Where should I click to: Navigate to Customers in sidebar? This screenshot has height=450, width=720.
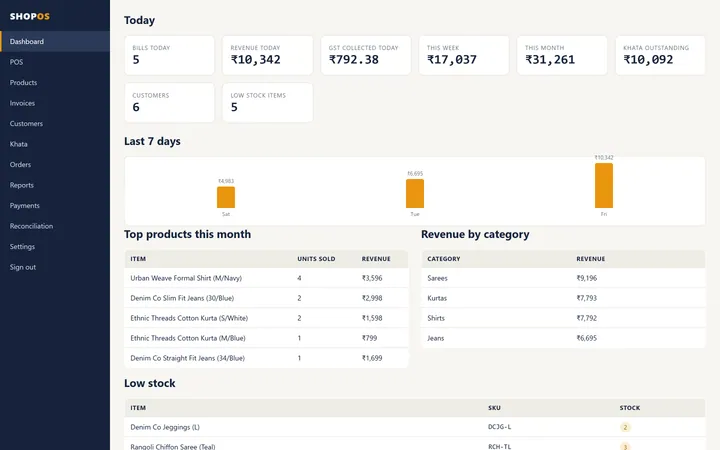[x=55, y=124]
